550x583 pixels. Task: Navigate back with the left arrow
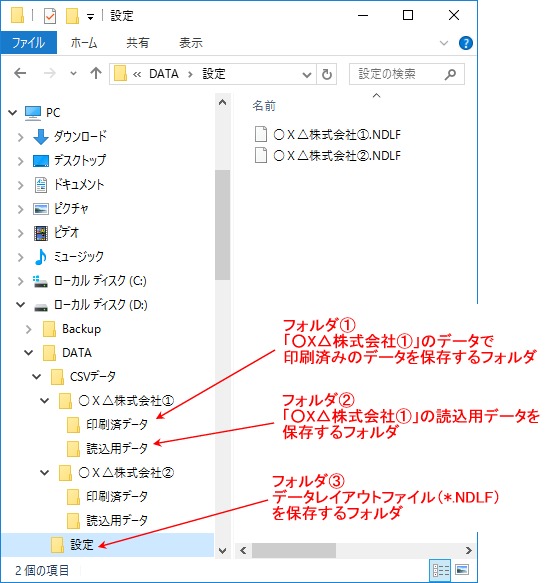[20, 73]
